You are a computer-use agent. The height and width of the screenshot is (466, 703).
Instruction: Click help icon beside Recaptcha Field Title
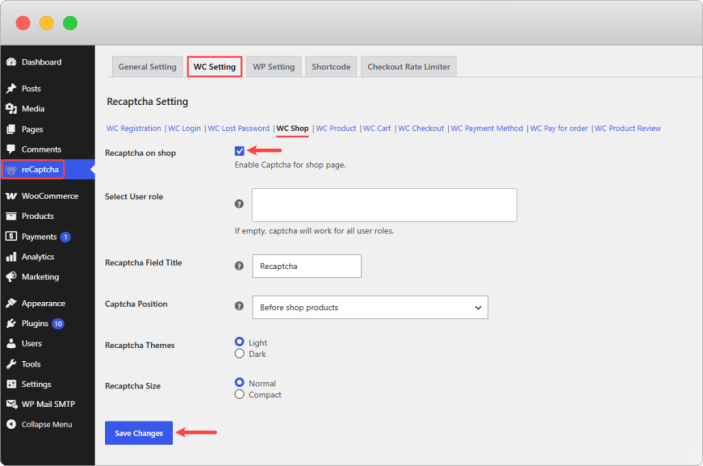click(239, 266)
